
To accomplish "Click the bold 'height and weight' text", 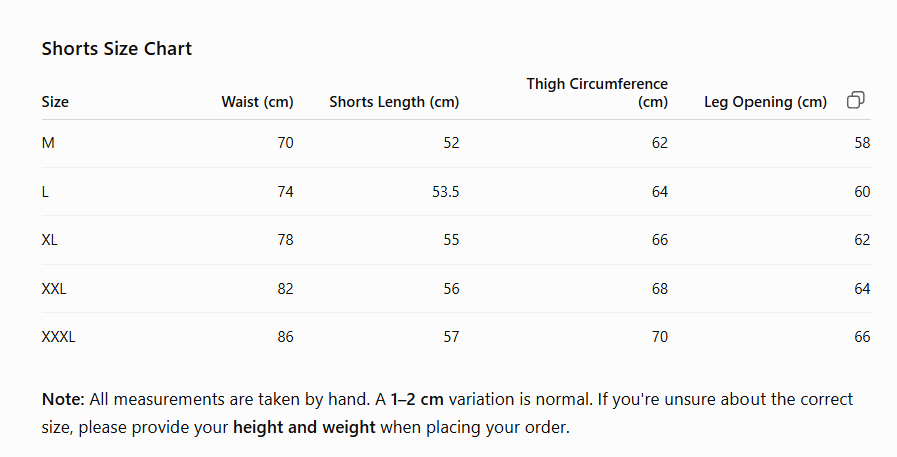I will click(x=304, y=427).
